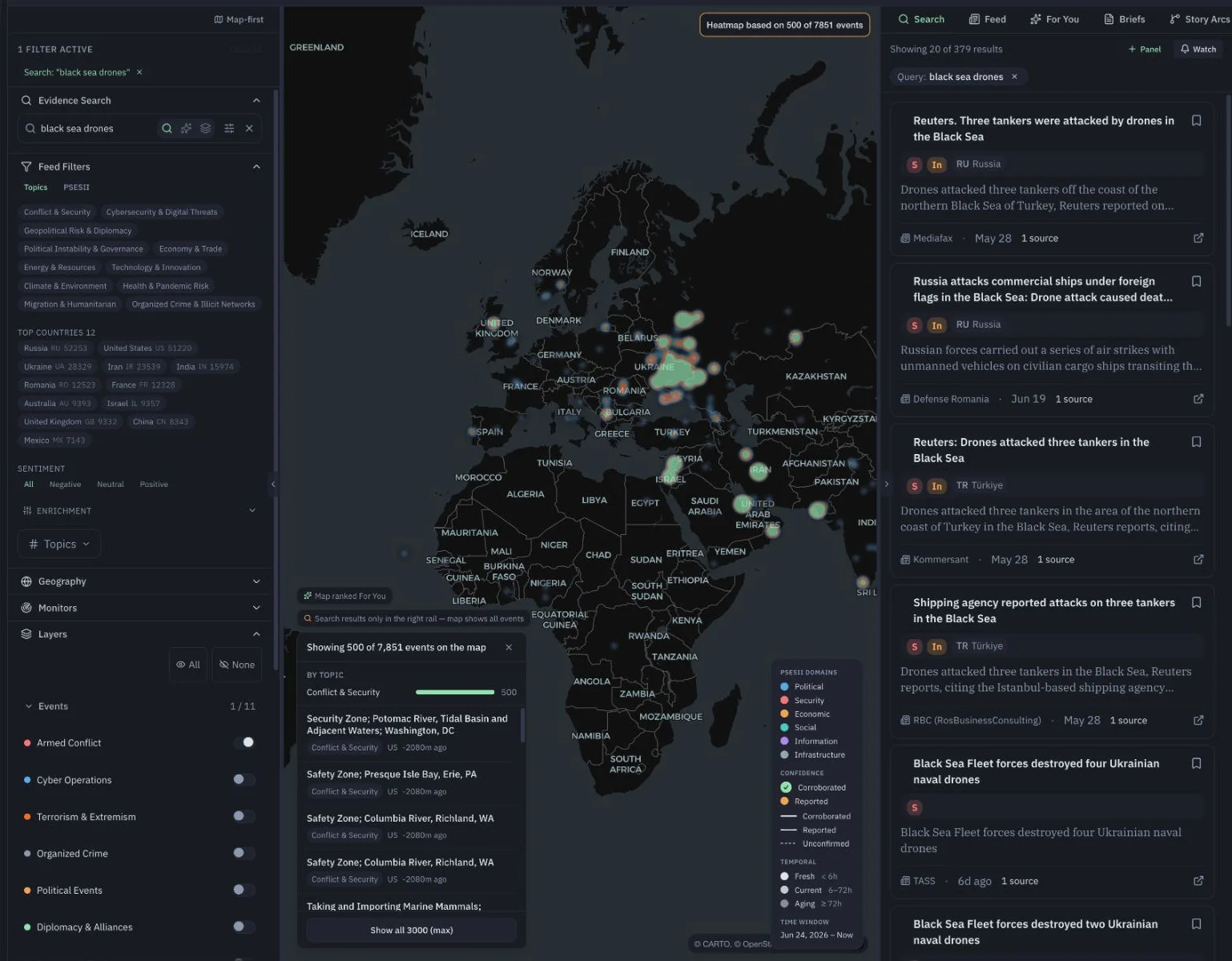Image resolution: width=1232 pixels, height=961 pixels.
Task: Open the Mediafax article in external link
Action: coord(1198,238)
